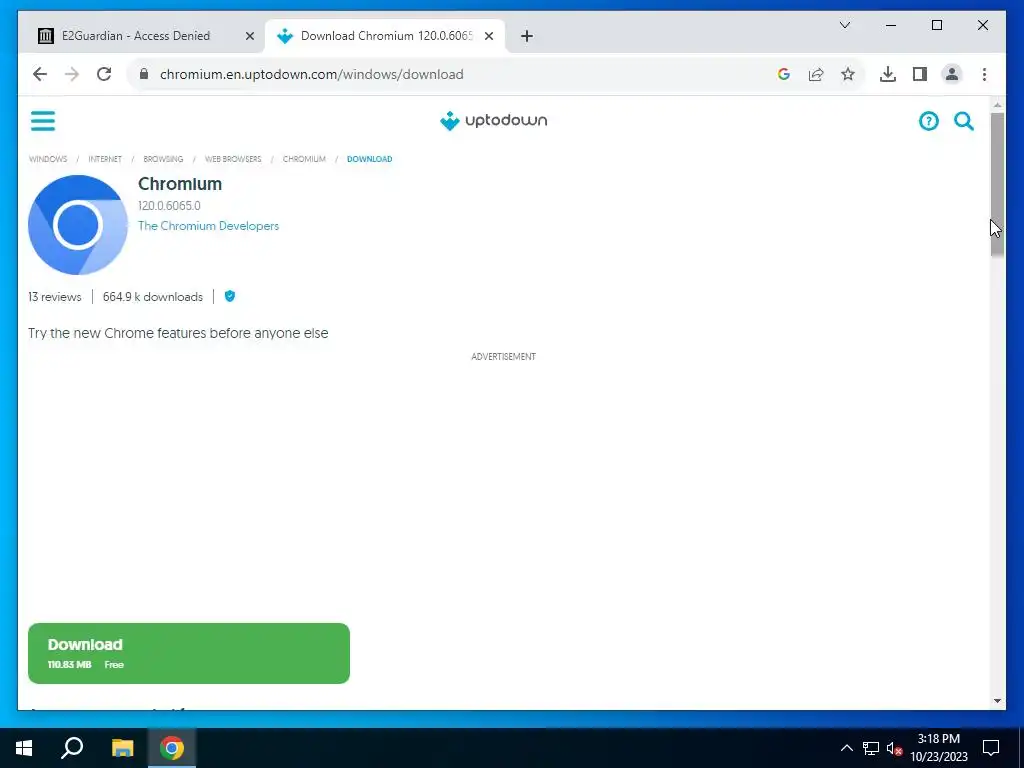Click the scrollbar down arrow

pyautogui.click(x=997, y=701)
